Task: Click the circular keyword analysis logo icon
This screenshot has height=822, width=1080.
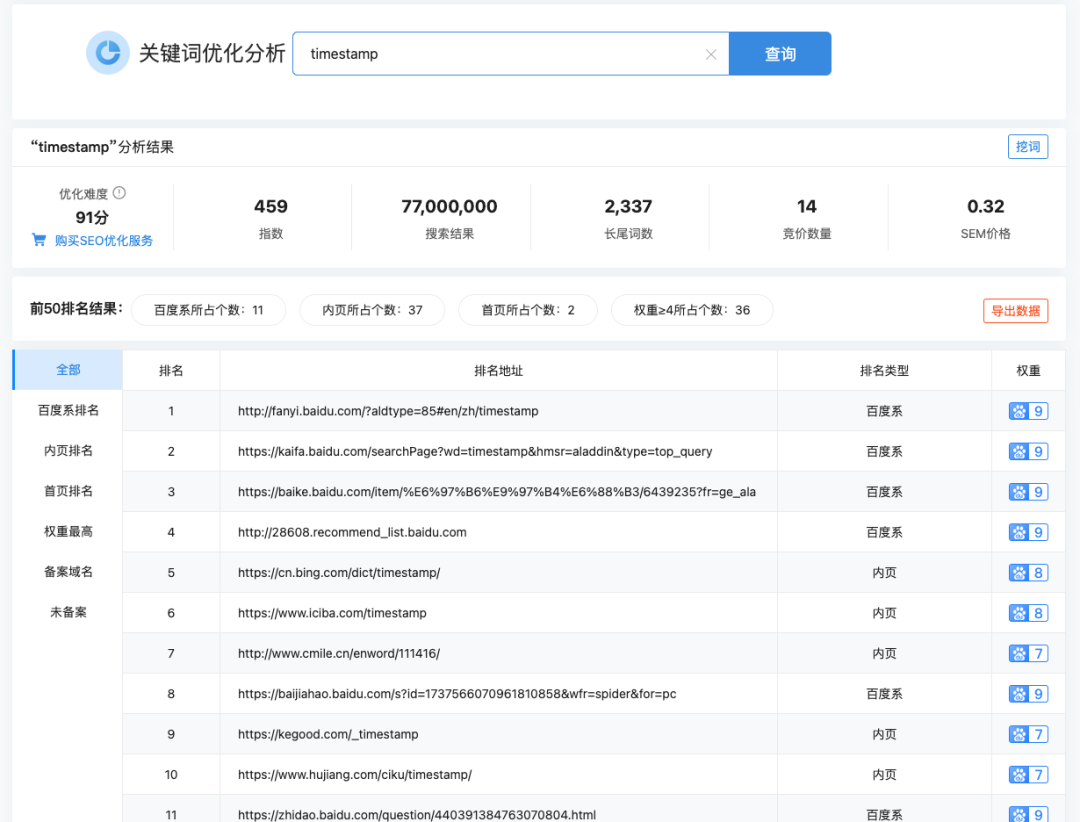Action: pos(108,53)
